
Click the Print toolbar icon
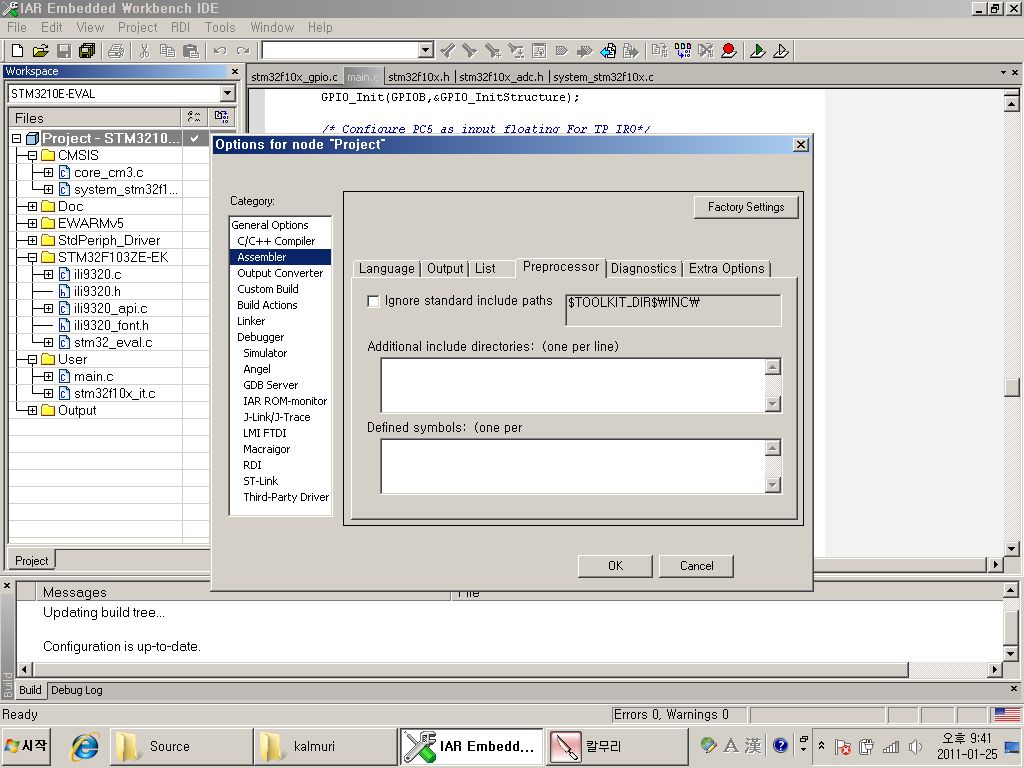[116, 51]
